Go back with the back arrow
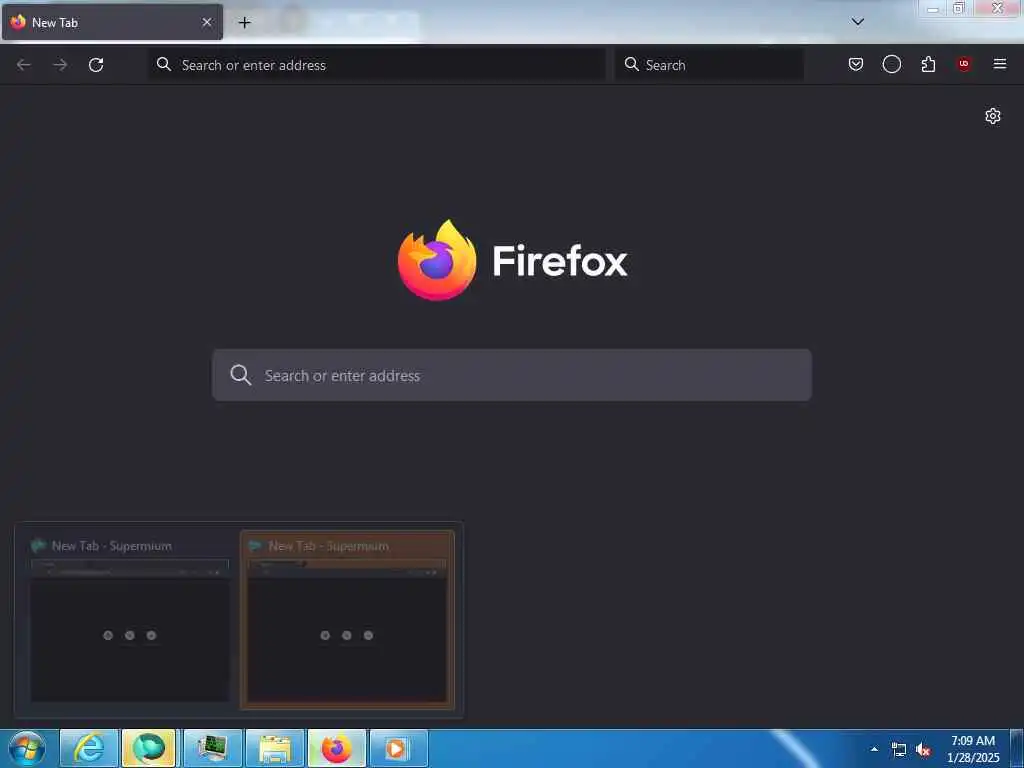Viewport: 1024px width, 768px height. (x=24, y=65)
